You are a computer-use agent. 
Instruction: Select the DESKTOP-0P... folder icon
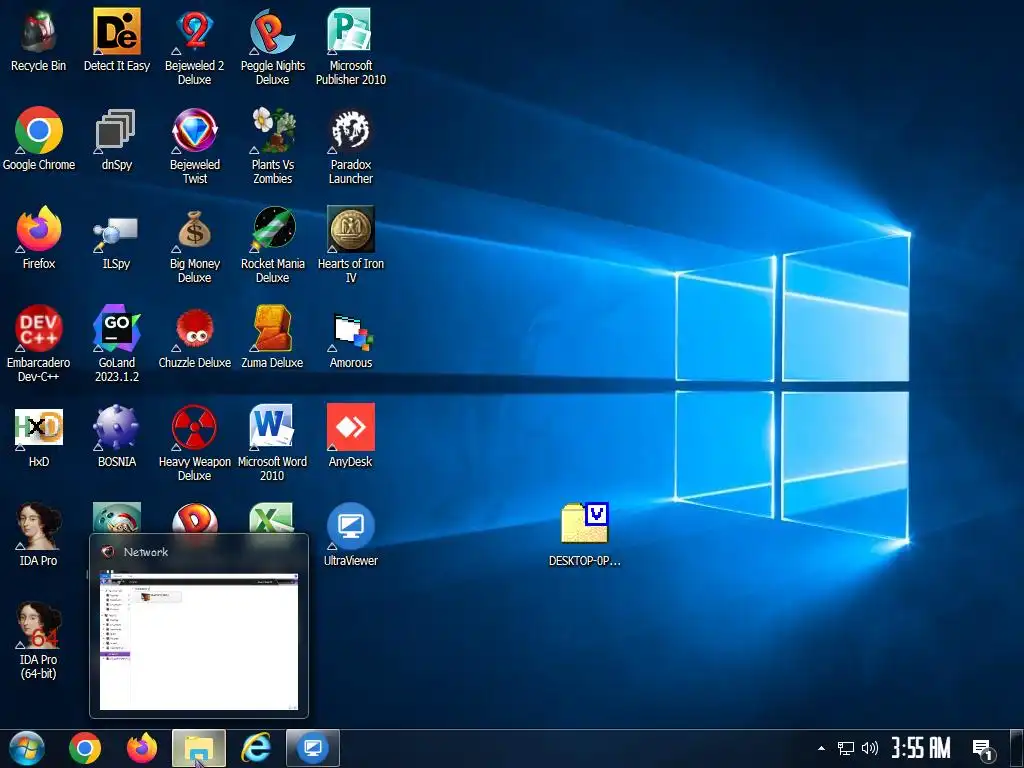[584, 536]
